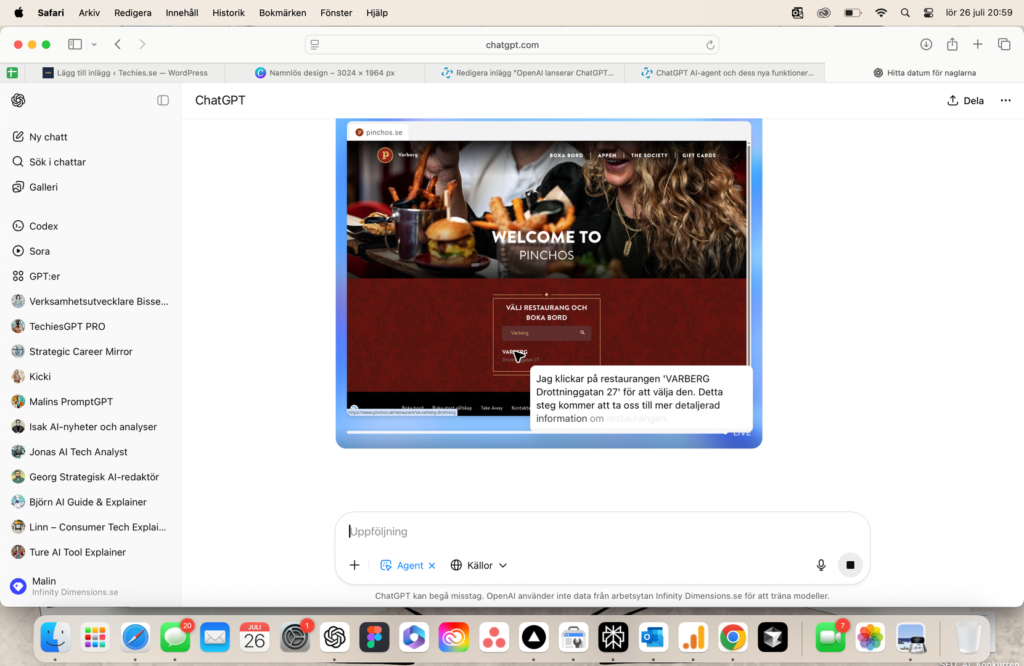Open Björn AI Guide & Explainer

pos(88,502)
